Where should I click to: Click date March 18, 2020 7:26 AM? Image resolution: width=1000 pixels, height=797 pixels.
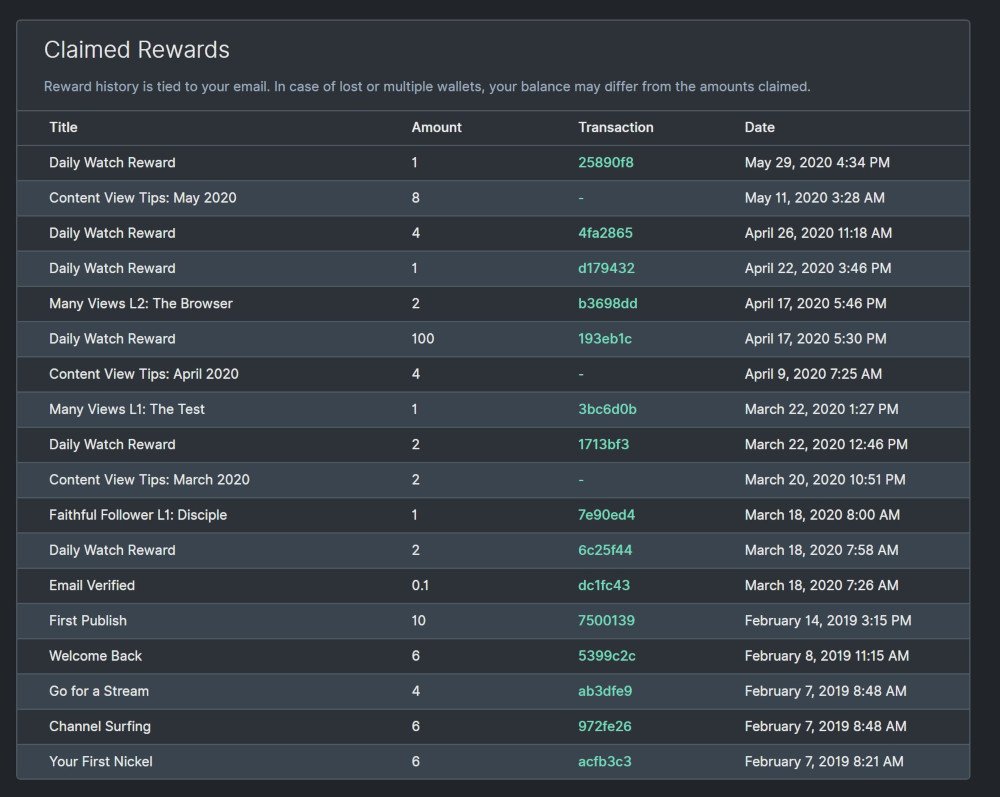(x=821, y=585)
